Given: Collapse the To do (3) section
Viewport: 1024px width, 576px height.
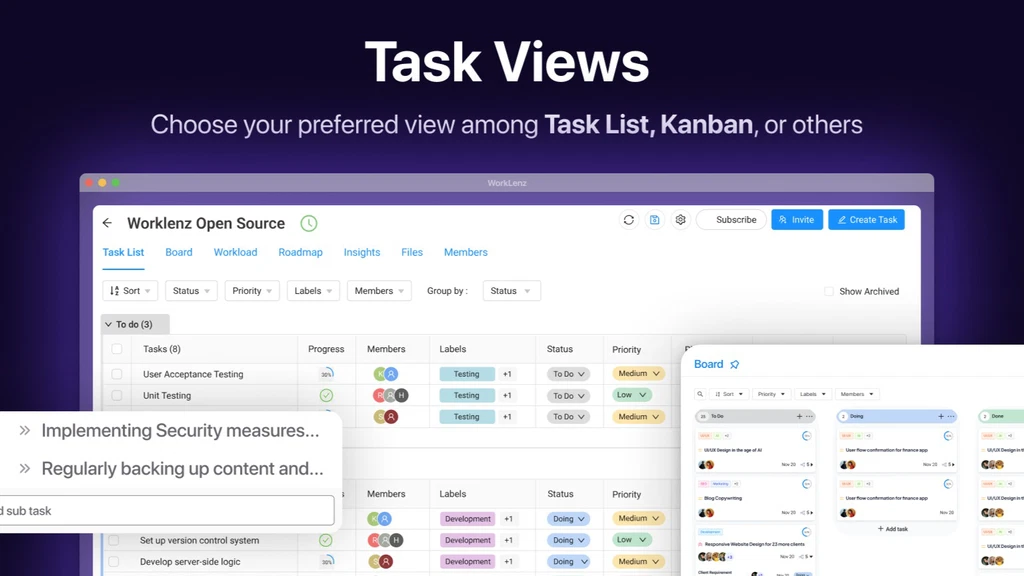Looking at the screenshot, I should pos(108,324).
